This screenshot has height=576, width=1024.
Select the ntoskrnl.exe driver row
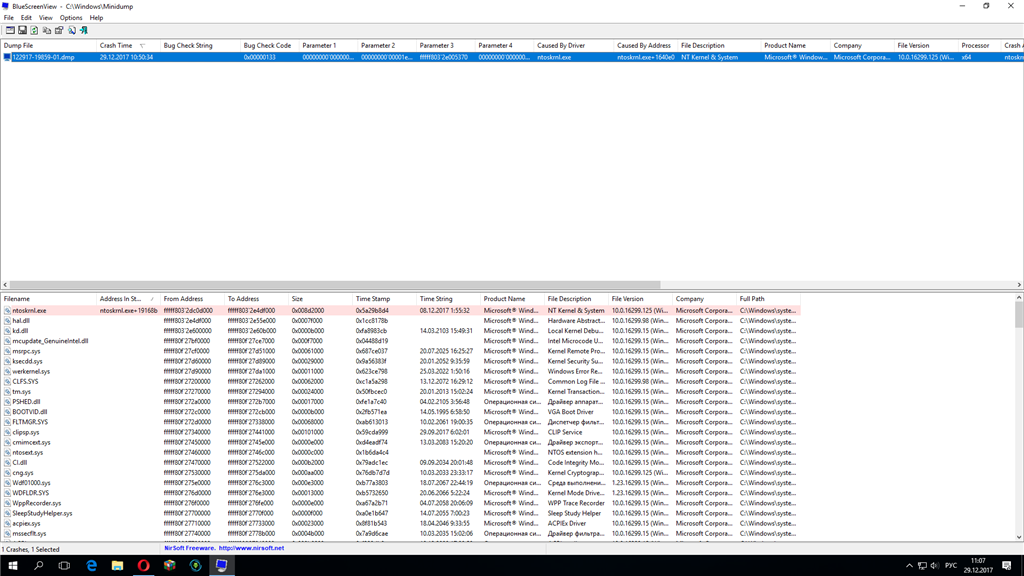tap(400, 311)
